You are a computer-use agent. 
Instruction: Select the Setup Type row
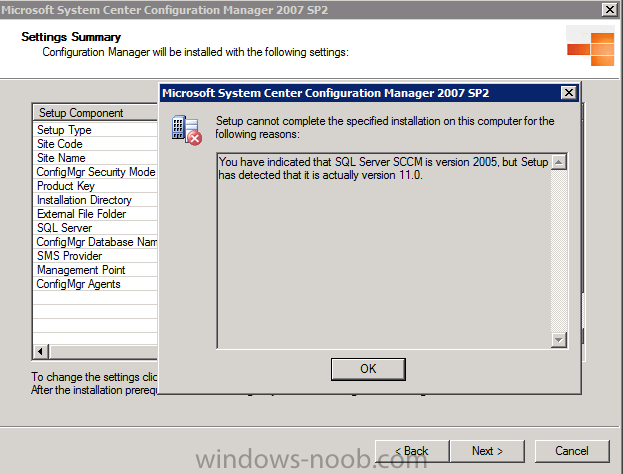point(95,130)
